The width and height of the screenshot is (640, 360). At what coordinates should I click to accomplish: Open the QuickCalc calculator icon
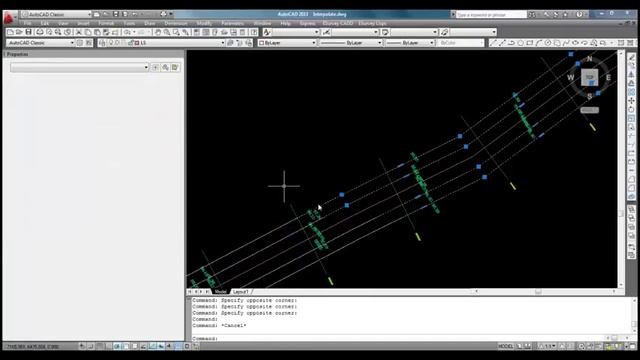click(243, 32)
